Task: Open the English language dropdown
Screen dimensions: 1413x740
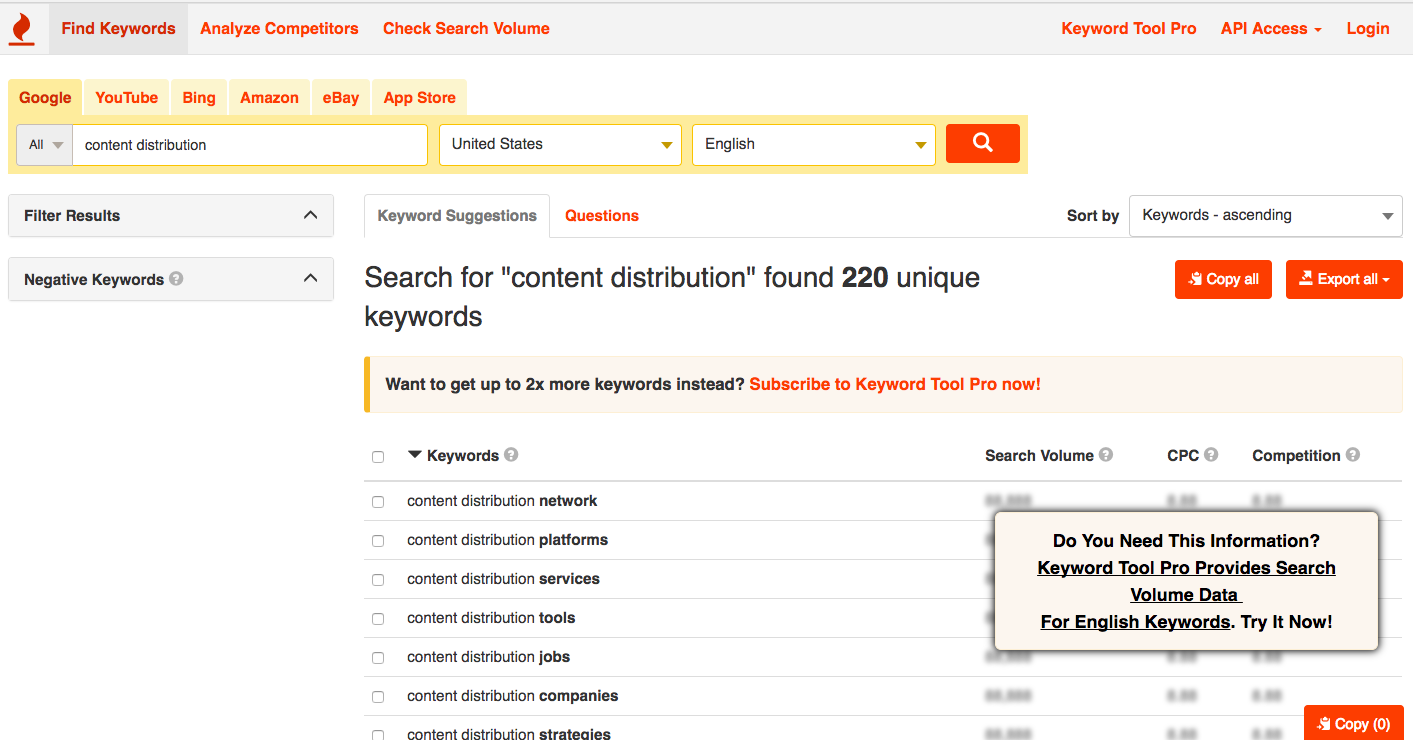Action: (813, 145)
